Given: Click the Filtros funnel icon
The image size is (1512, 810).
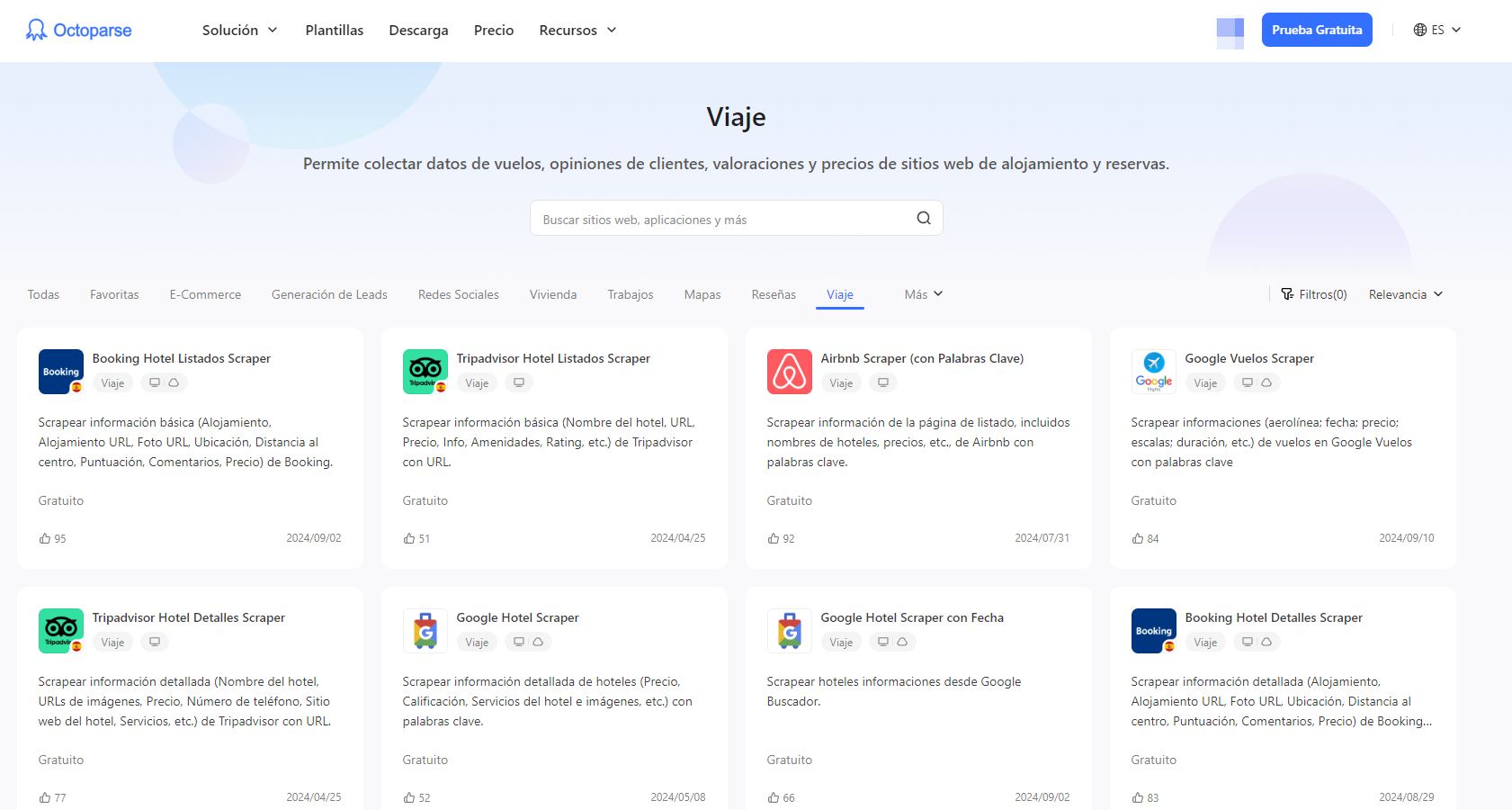Looking at the screenshot, I should coord(1287,294).
